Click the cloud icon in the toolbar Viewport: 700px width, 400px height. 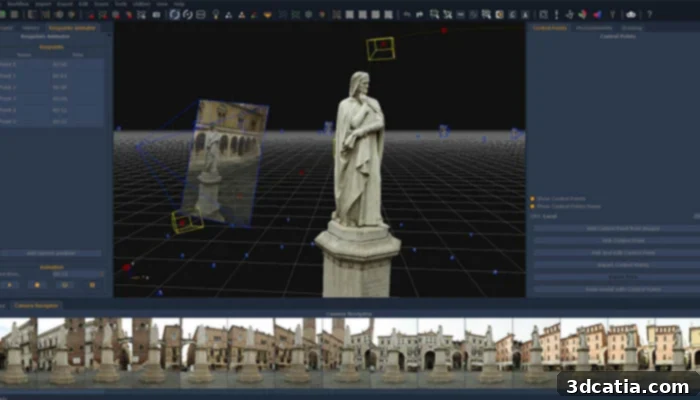coord(630,15)
